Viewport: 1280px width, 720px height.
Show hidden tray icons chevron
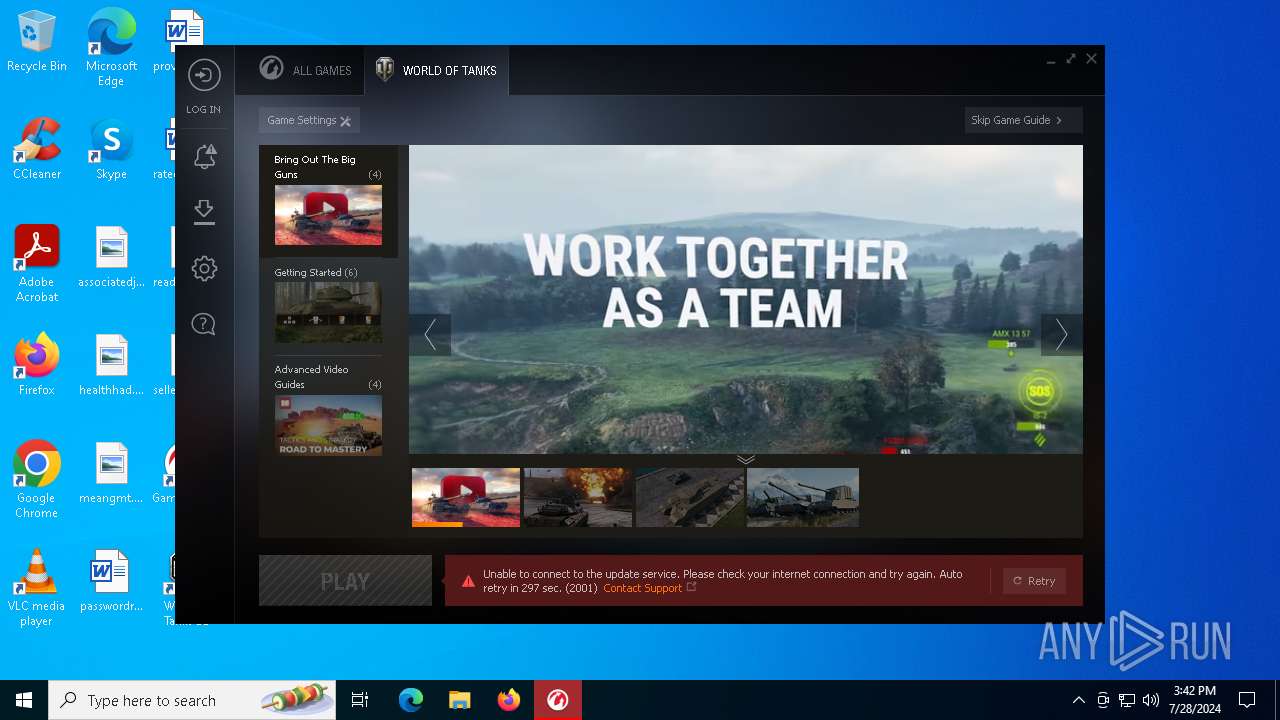pyautogui.click(x=1078, y=700)
